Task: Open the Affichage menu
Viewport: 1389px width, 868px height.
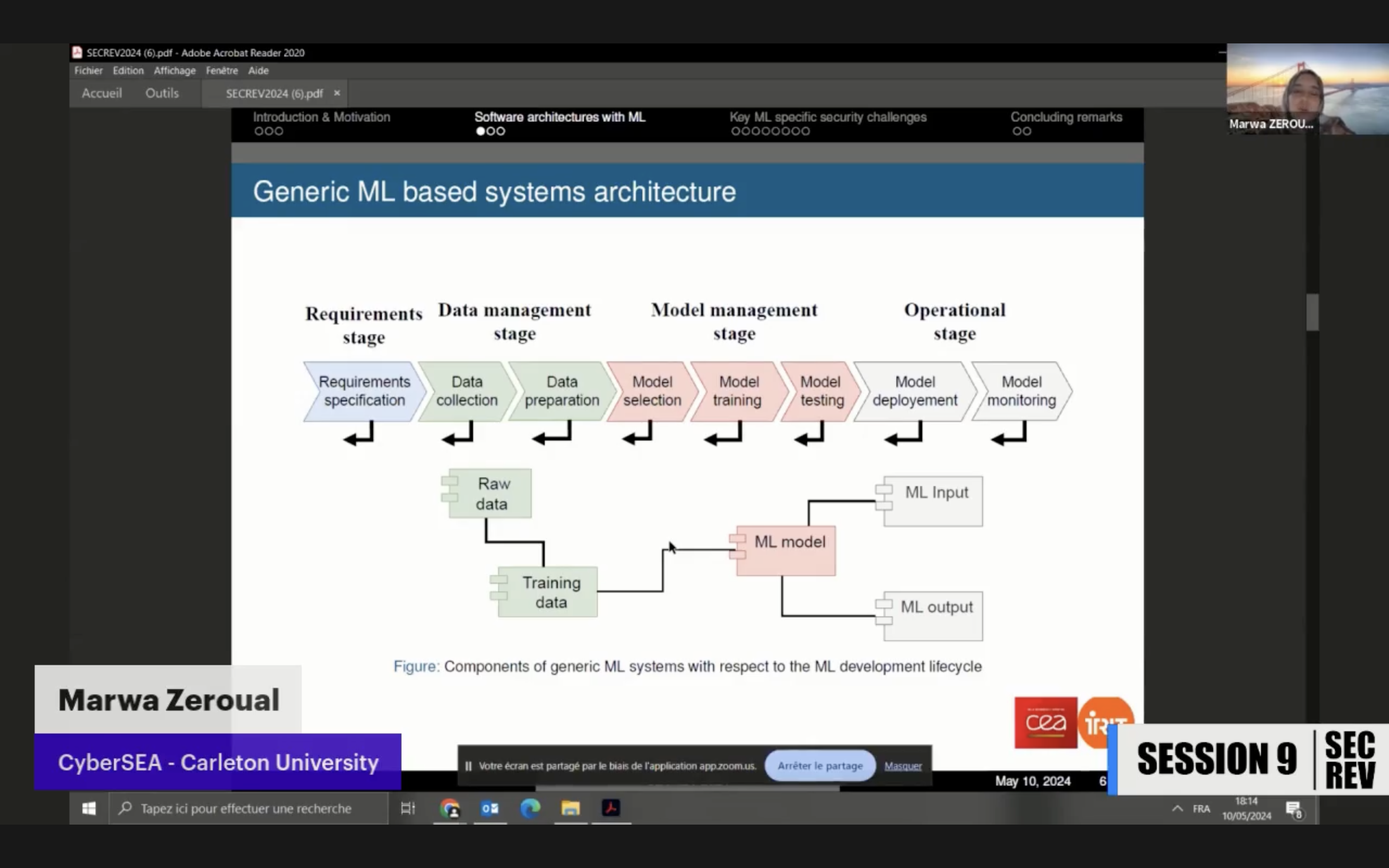Action: point(174,71)
